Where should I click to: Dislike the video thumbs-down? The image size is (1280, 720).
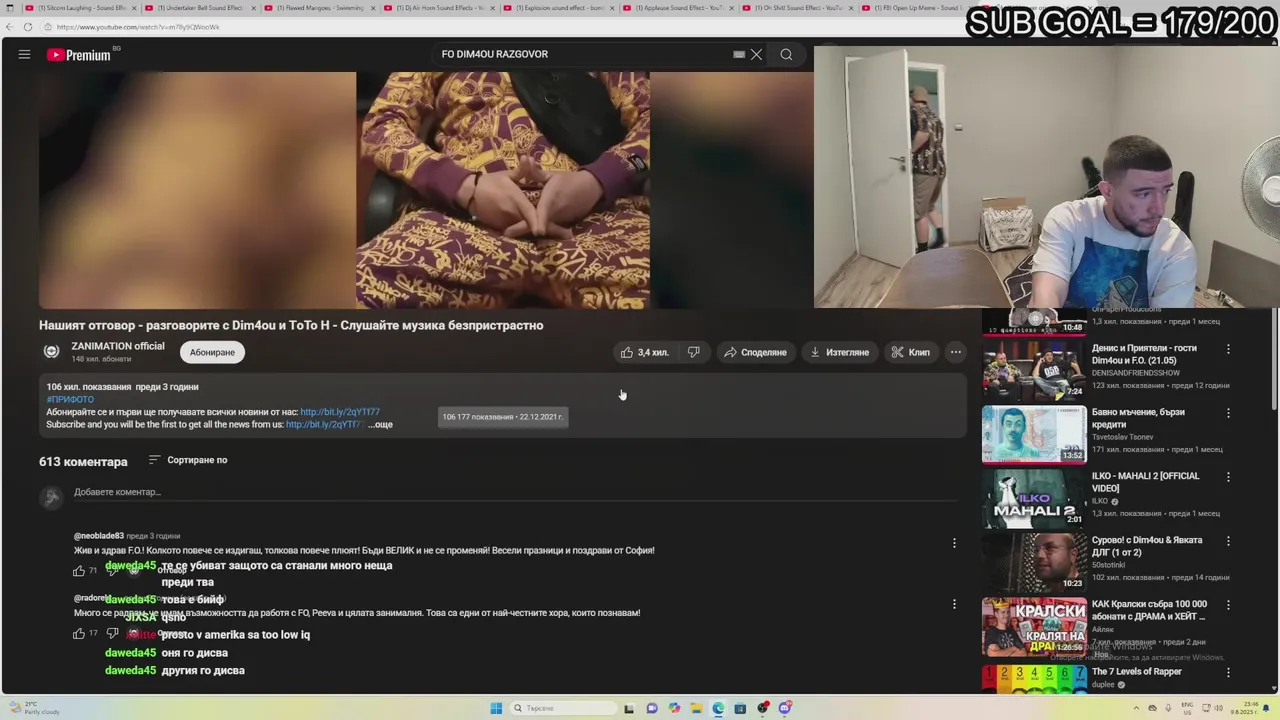click(x=694, y=352)
